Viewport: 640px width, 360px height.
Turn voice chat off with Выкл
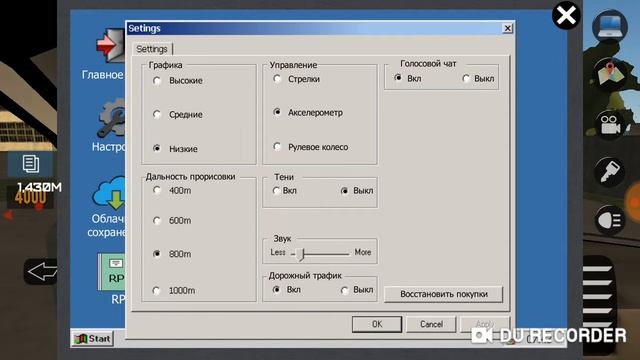click(466, 78)
